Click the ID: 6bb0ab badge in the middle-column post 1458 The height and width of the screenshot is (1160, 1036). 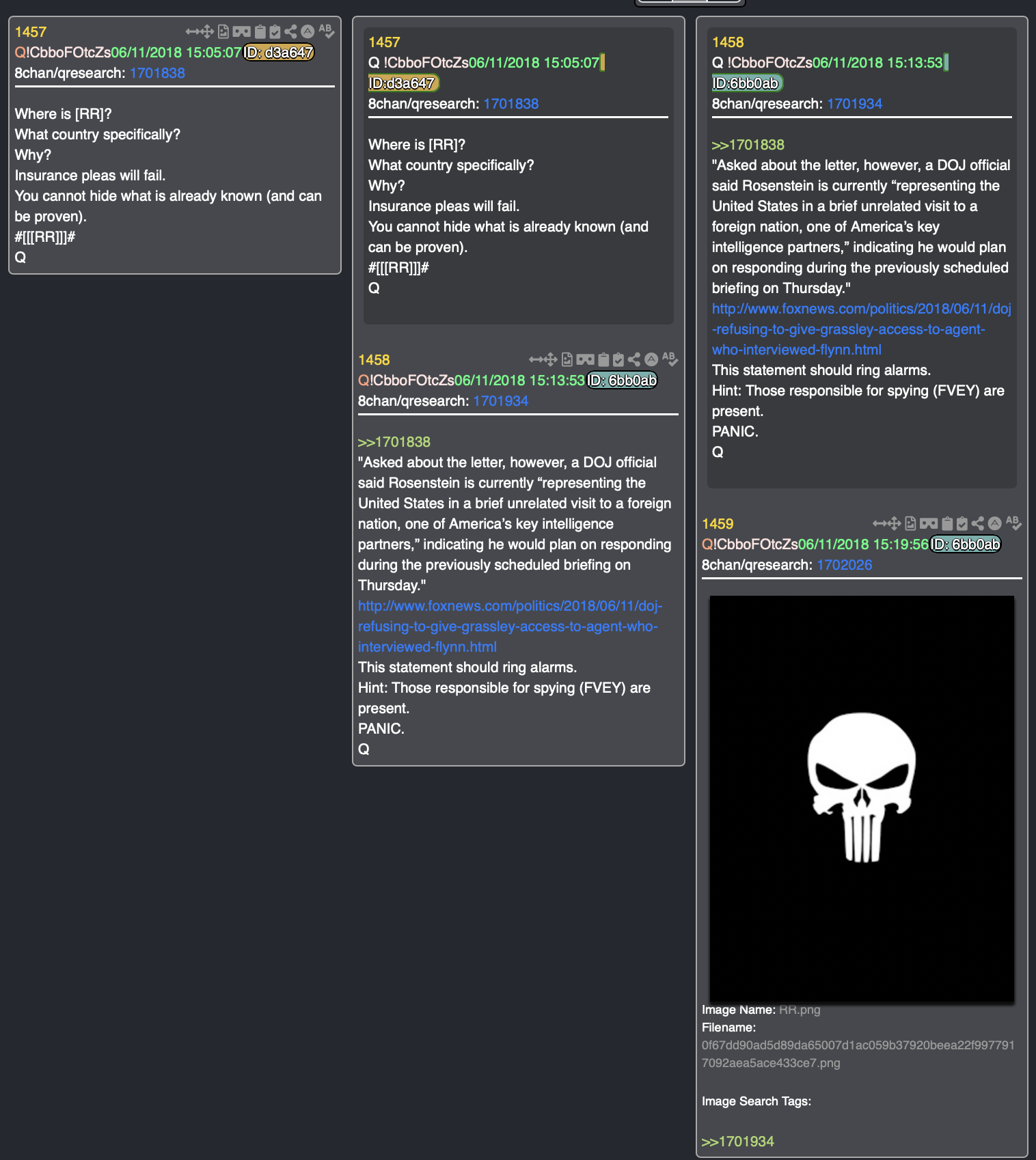click(x=622, y=381)
